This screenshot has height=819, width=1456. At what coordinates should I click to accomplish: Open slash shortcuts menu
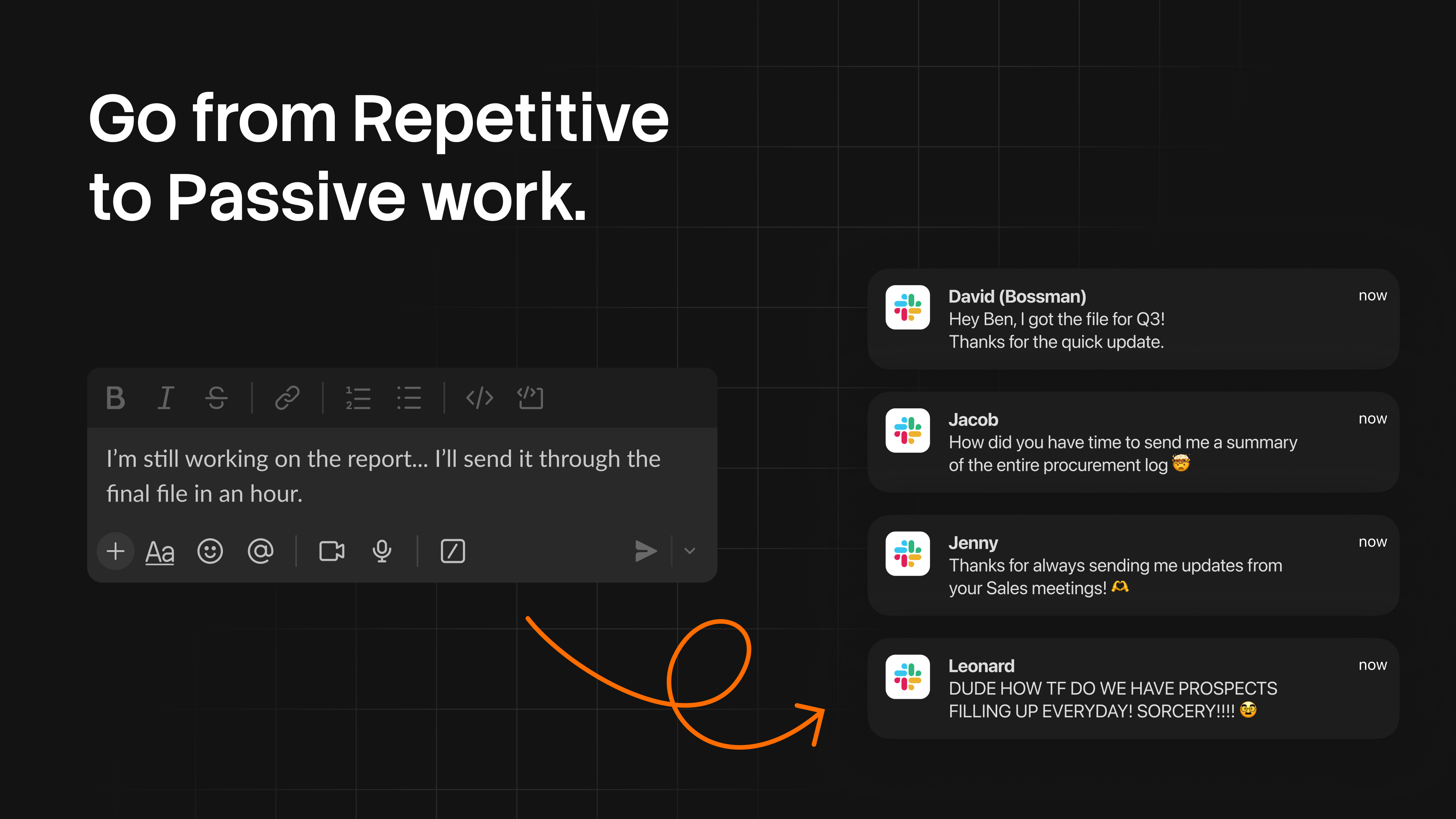pos(453,551)
